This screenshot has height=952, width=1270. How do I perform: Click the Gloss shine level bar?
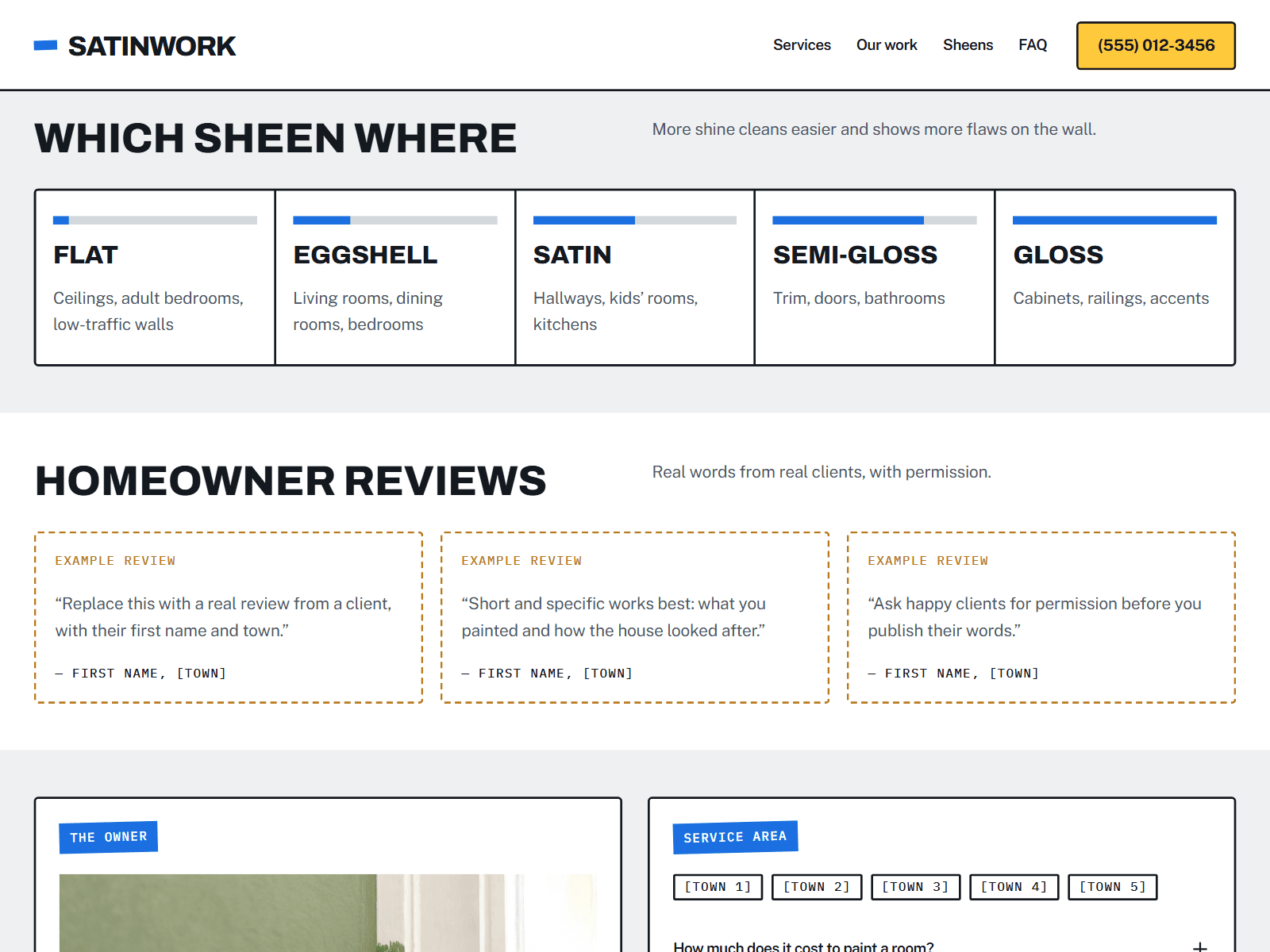click(1114, 221)
